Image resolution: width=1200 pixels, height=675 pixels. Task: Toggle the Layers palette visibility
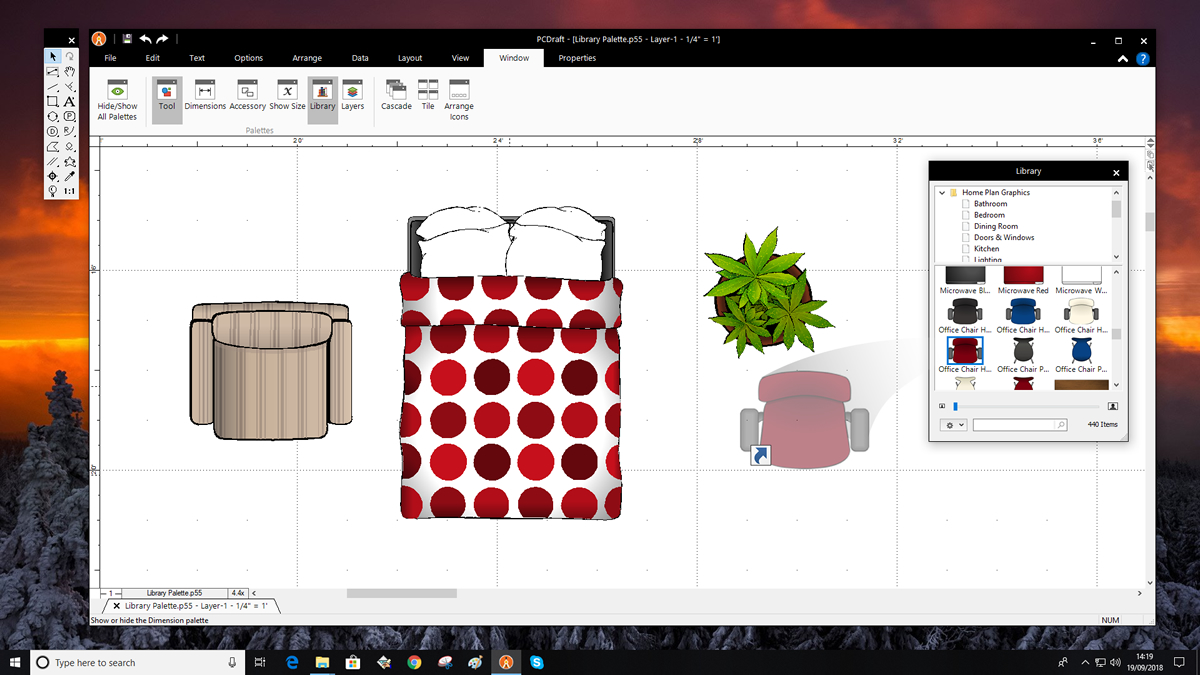coord(352,95)
